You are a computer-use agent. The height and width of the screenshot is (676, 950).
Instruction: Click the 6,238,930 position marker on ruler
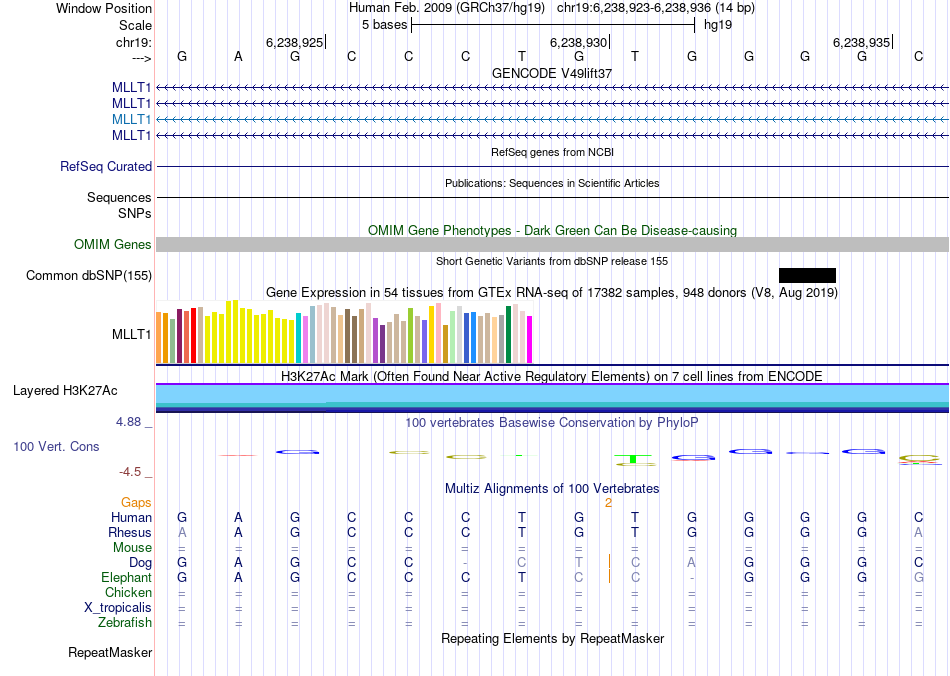[579, 43]
